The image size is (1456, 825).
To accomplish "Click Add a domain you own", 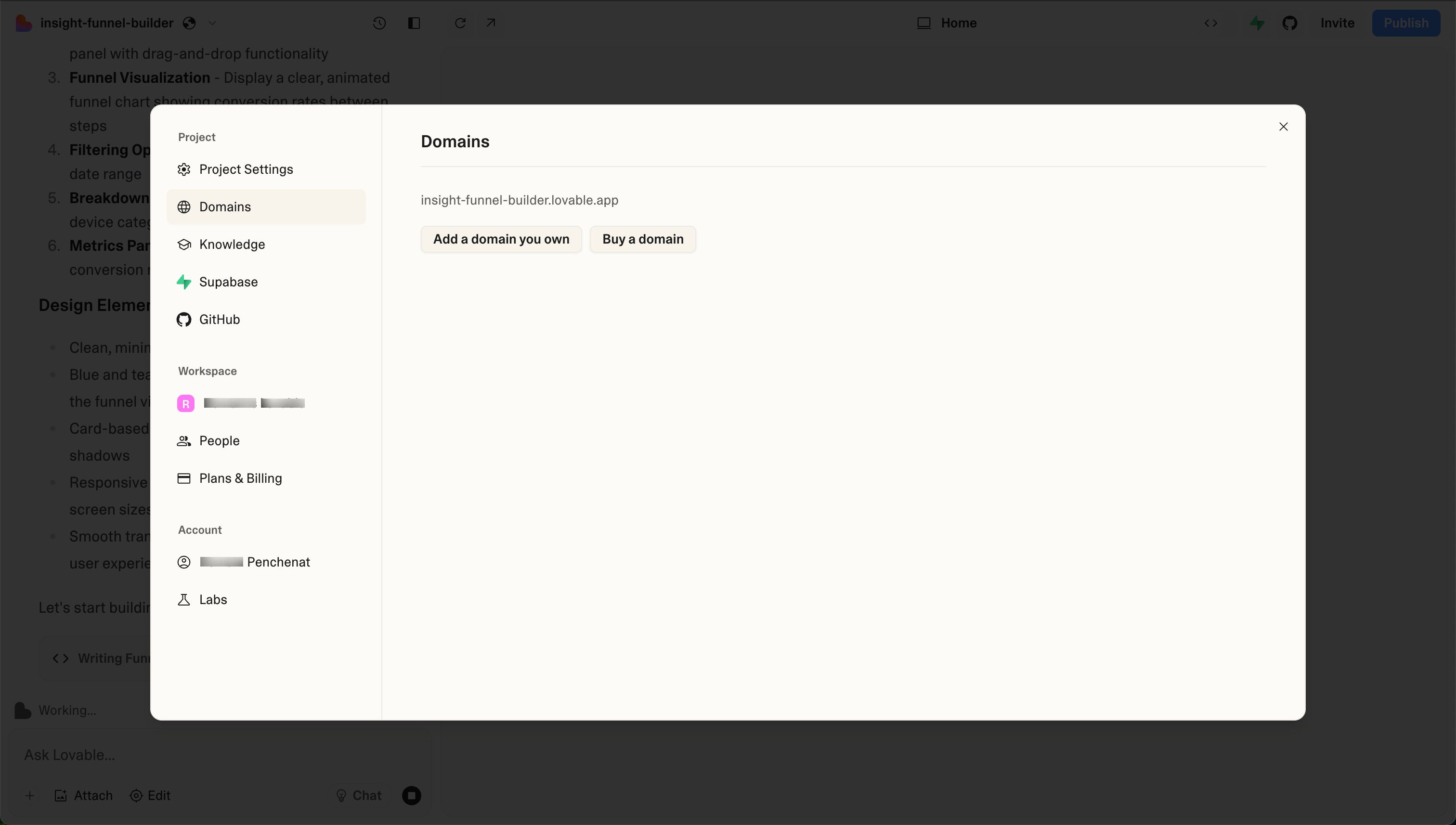I will tap(501, 239).
